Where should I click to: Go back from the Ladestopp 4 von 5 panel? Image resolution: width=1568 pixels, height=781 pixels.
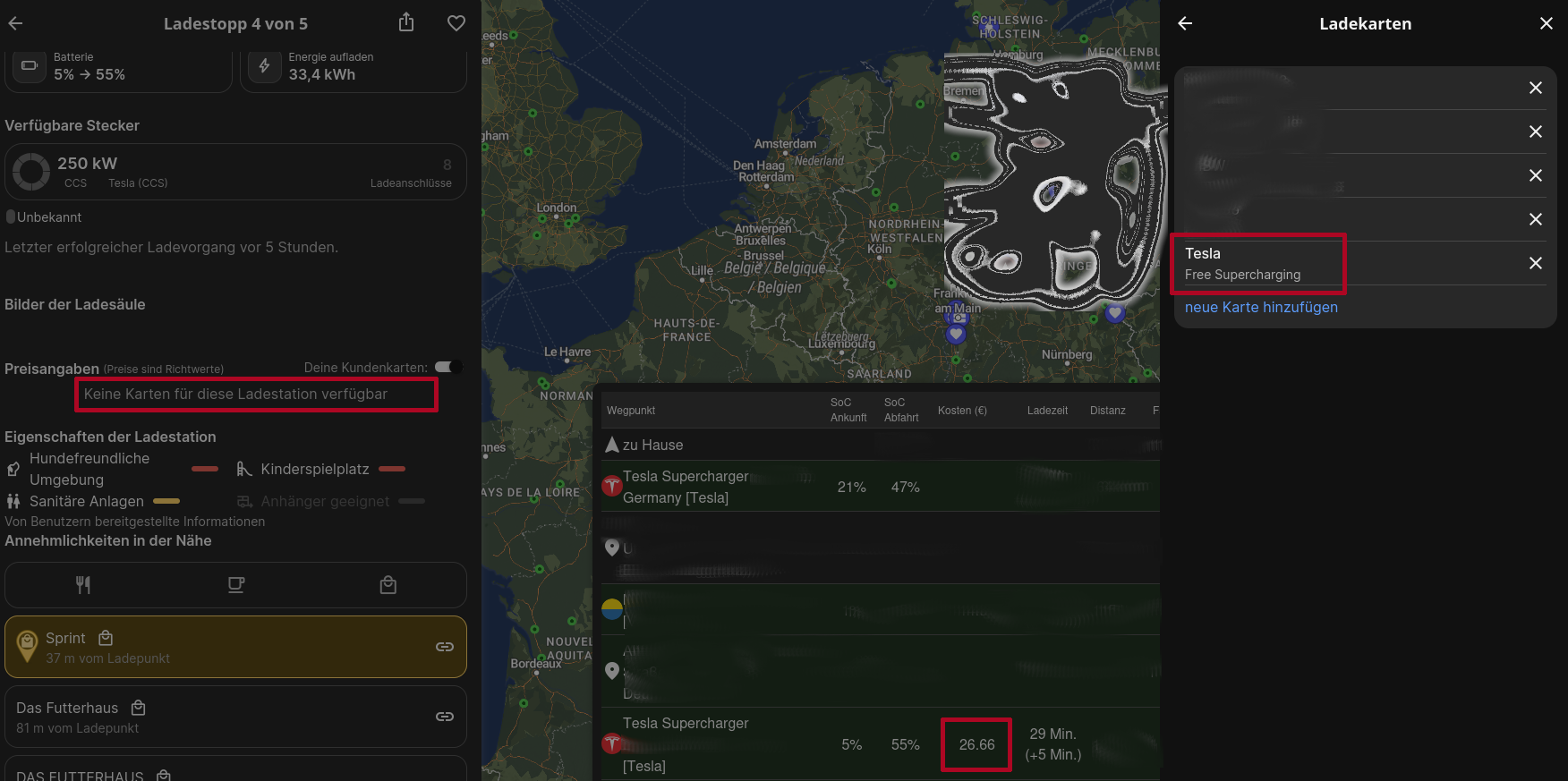click(x=15, y=23)
